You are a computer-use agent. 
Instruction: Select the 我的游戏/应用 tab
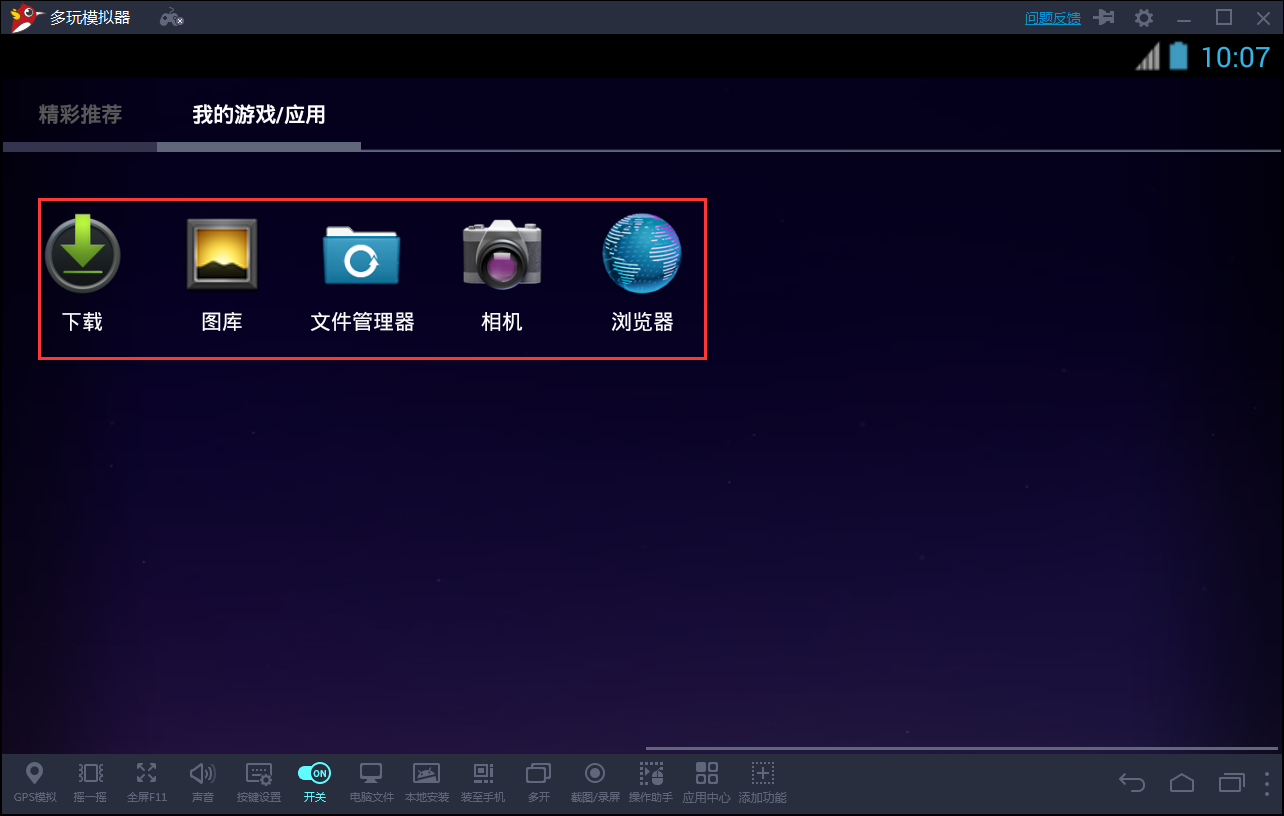[x=257, y=114]
